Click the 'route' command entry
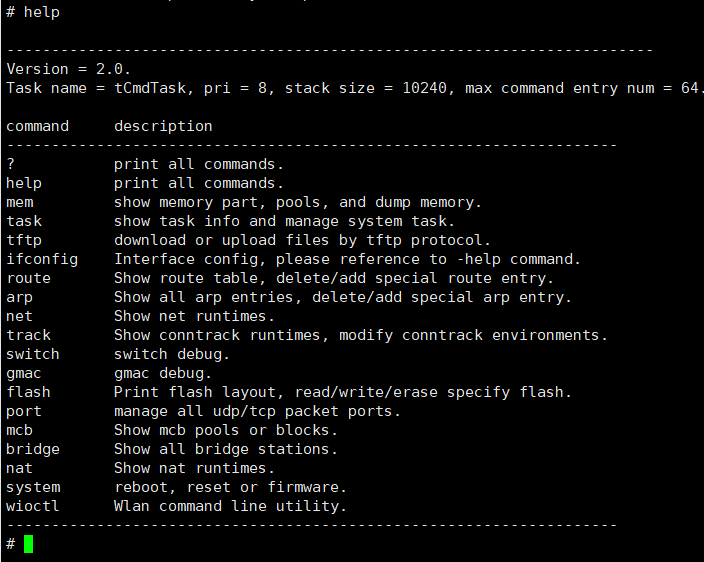 pyautogui.click(x=29, y=278)
